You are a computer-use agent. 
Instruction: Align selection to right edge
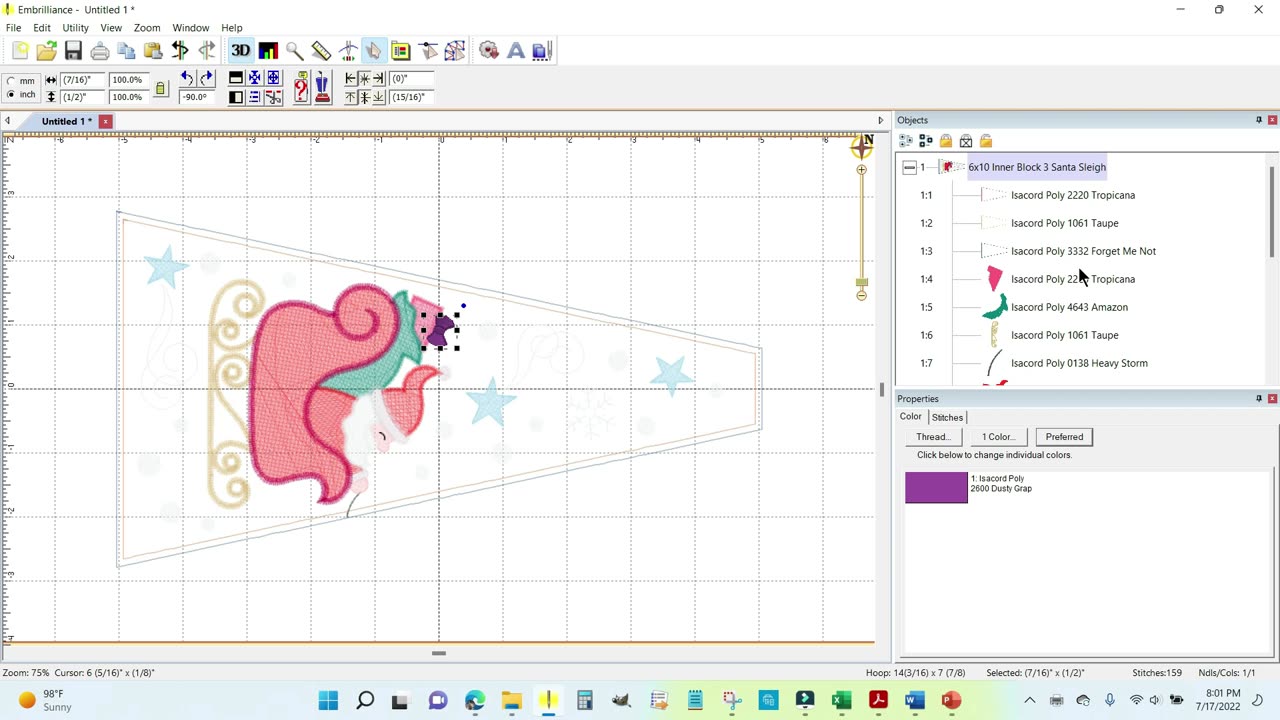pyautogui.click(x=378, y=79)
